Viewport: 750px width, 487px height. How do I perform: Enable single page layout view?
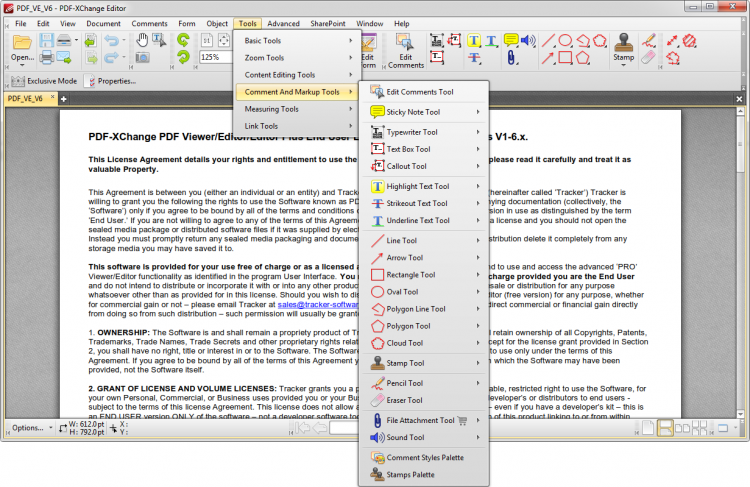point(648,428)
